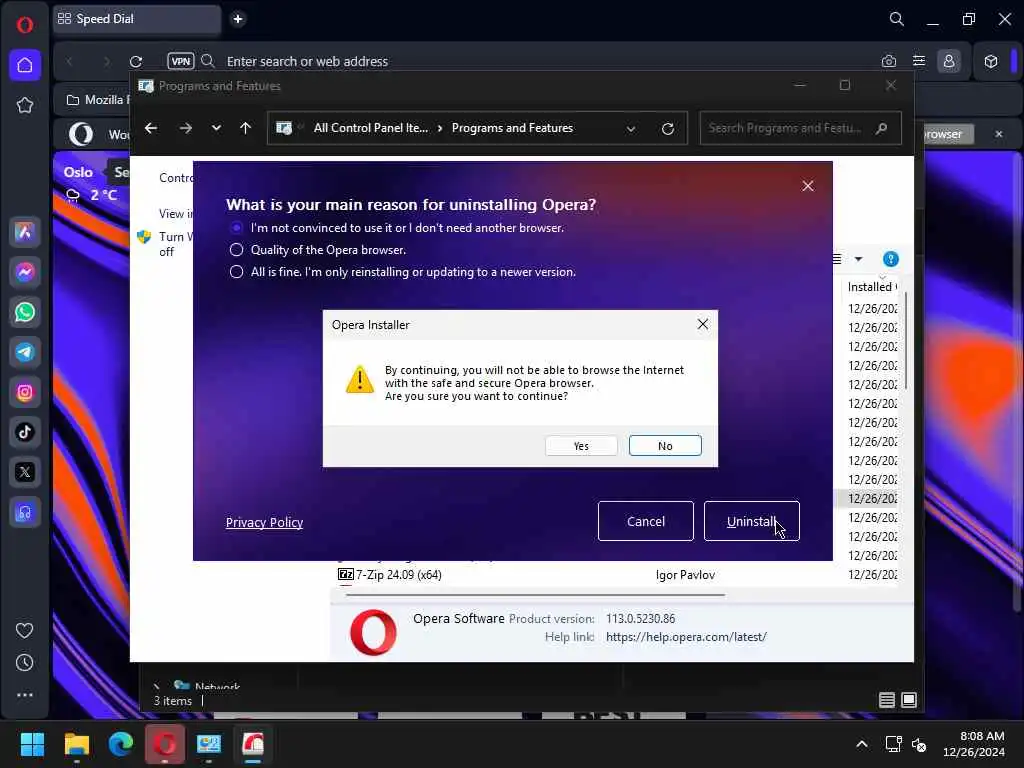This screenshot has width=1024, height=768.
Task: Switch to the Speed Dial tab
Action: (137, 19)
